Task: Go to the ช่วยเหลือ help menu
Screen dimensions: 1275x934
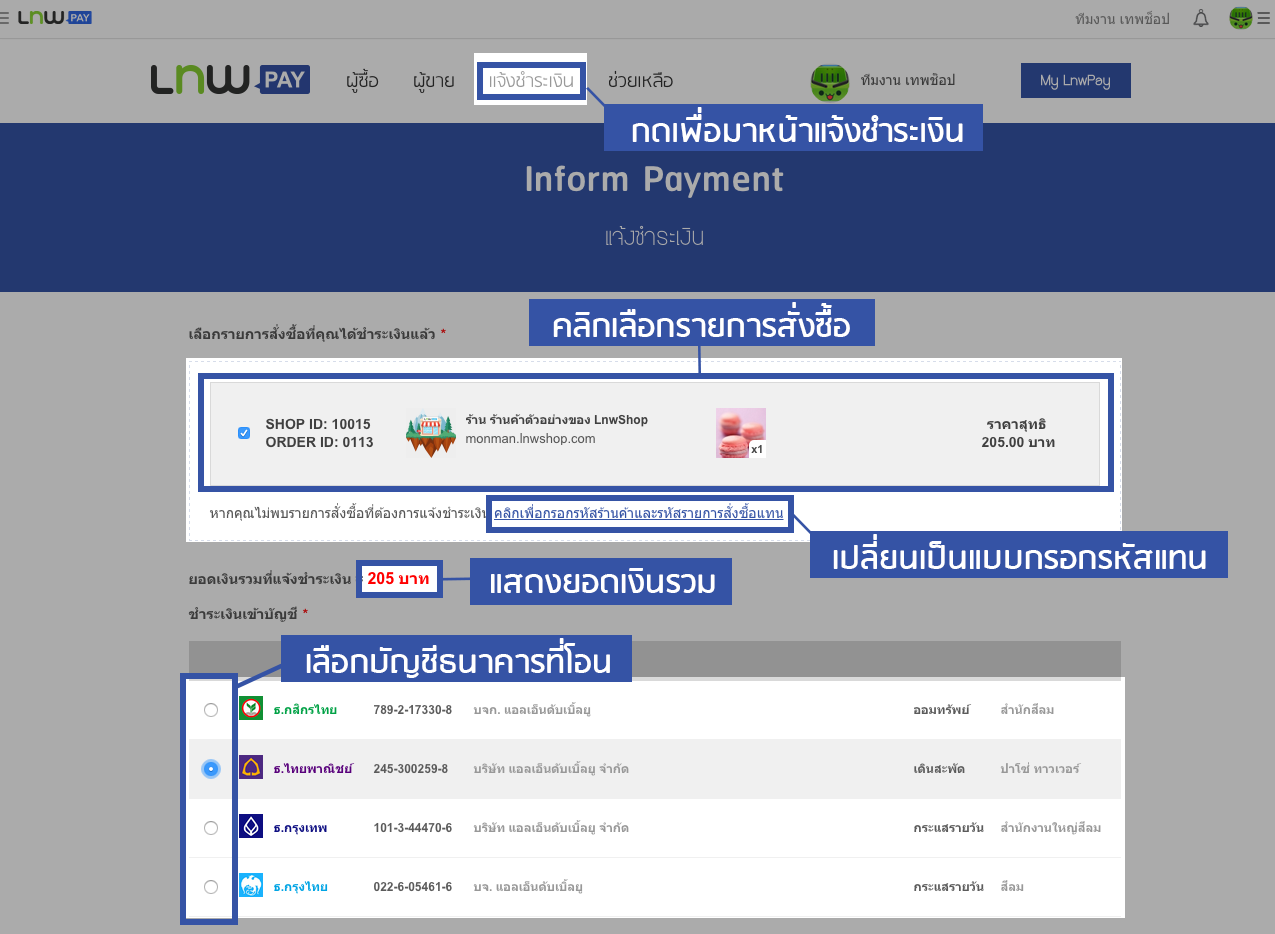Action: tap(640, 81)
